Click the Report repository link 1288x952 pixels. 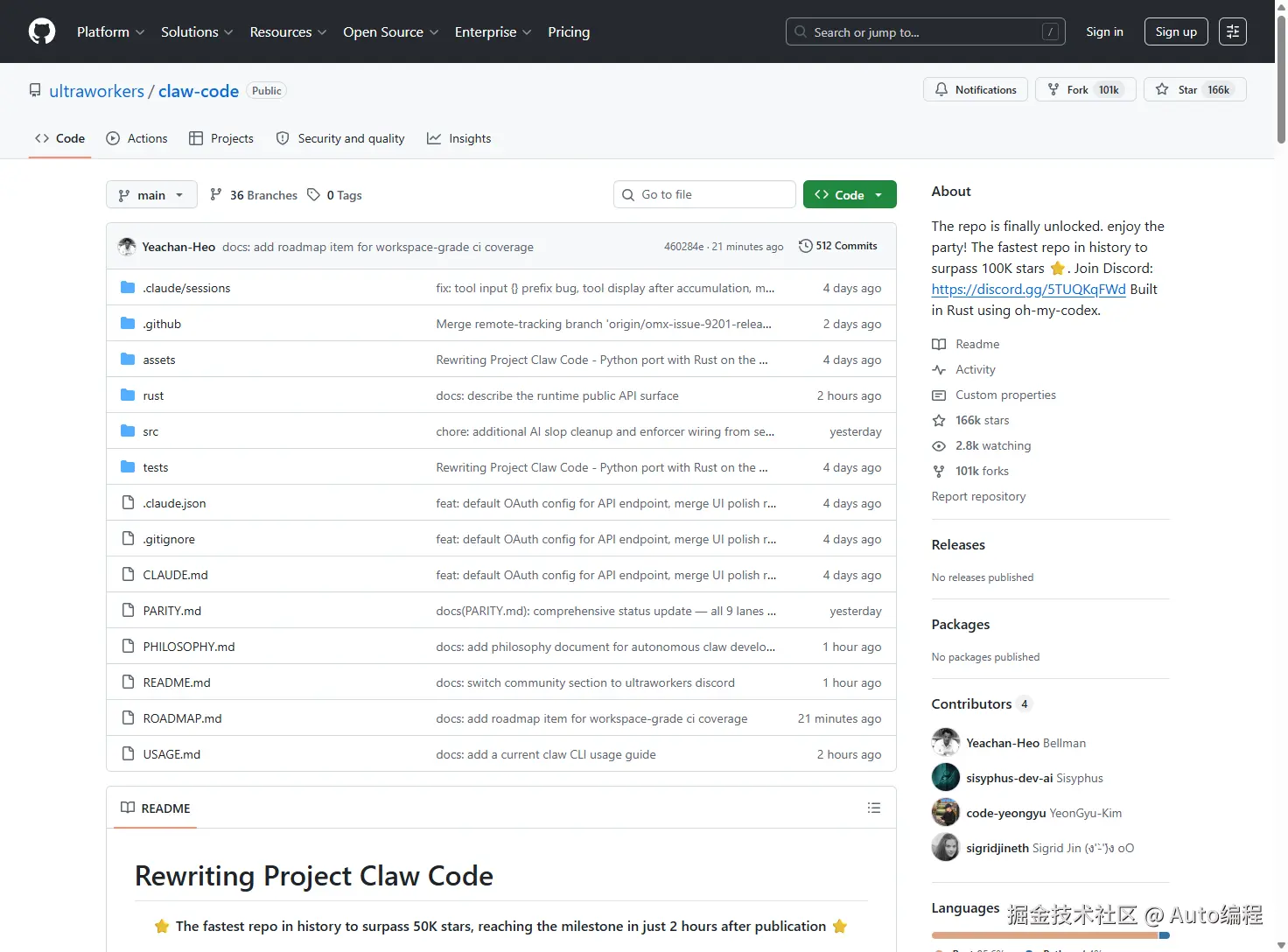click(978, 496)
